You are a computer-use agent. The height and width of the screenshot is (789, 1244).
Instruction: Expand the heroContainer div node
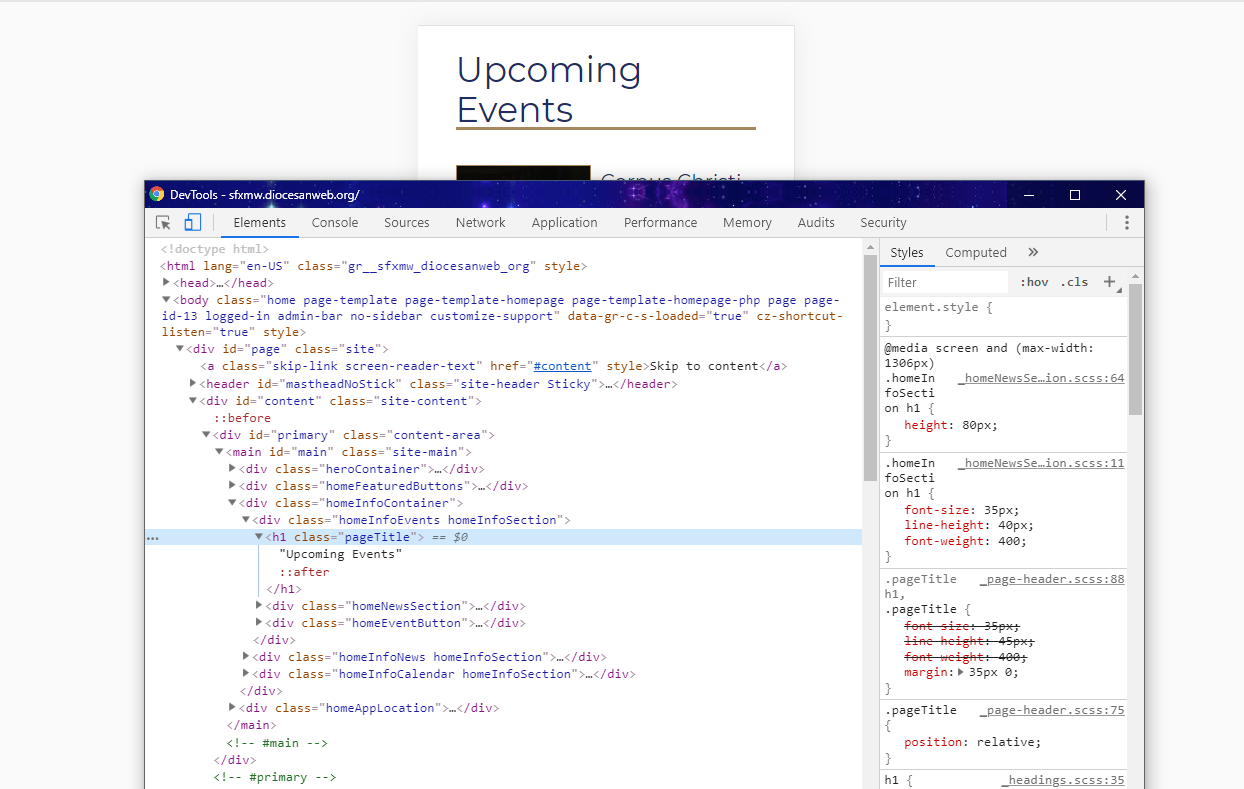[233, 469]
